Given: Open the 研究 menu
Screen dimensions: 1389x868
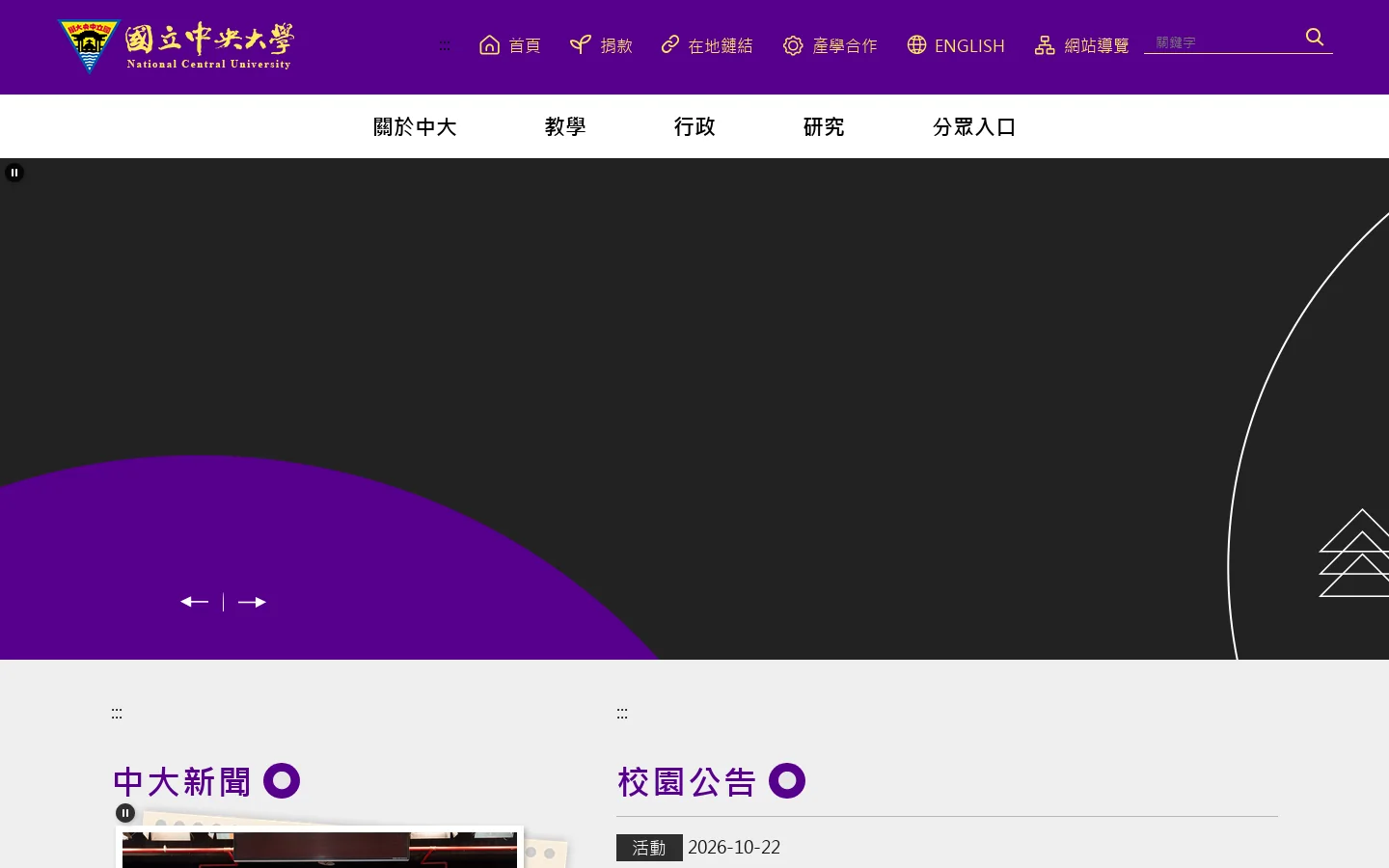Looking at the screenshot, I should point(824,126).
